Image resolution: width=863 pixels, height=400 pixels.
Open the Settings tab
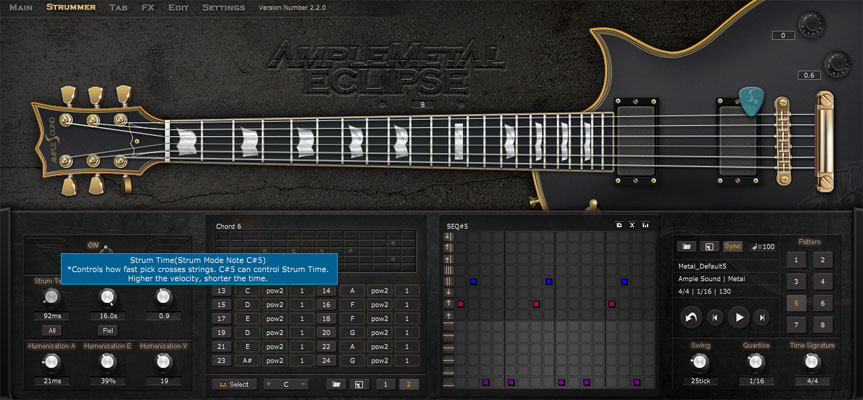click(223, 8)
